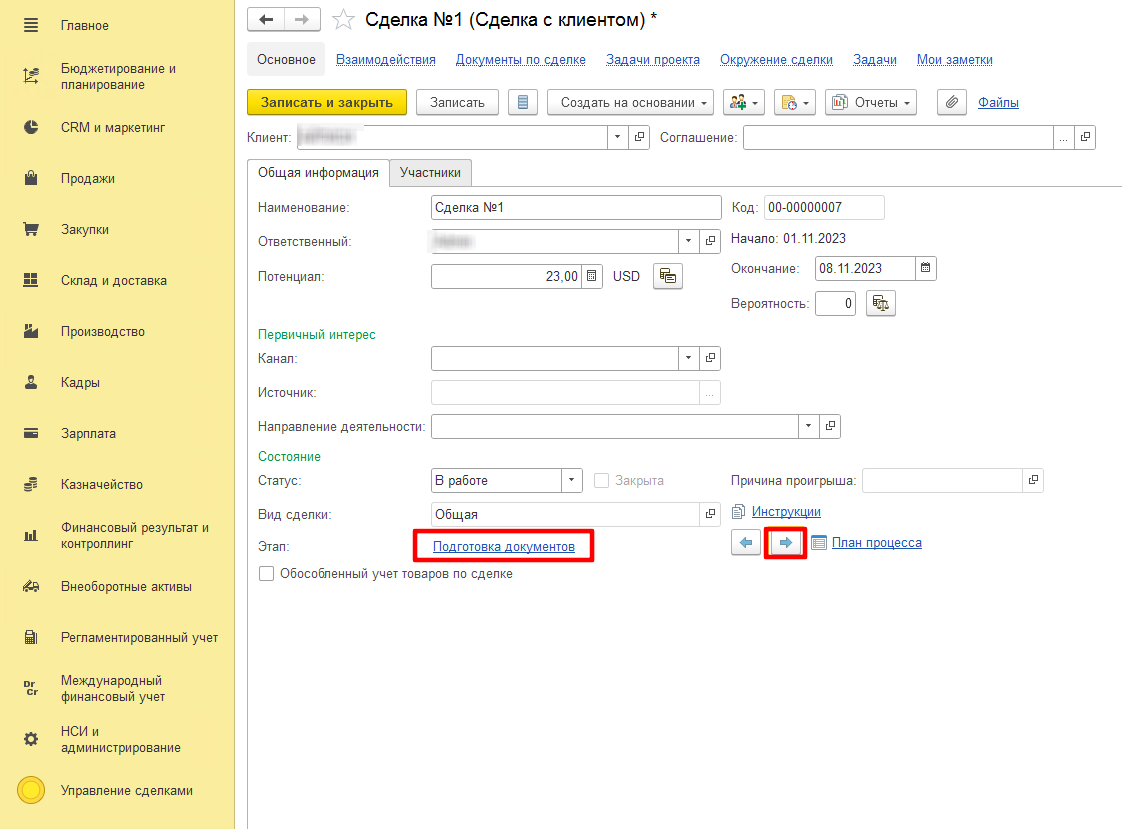Screen dimensions: 1122x829
Task: Expand the Отчеты dropdown menu
Action: pos(870,102)
